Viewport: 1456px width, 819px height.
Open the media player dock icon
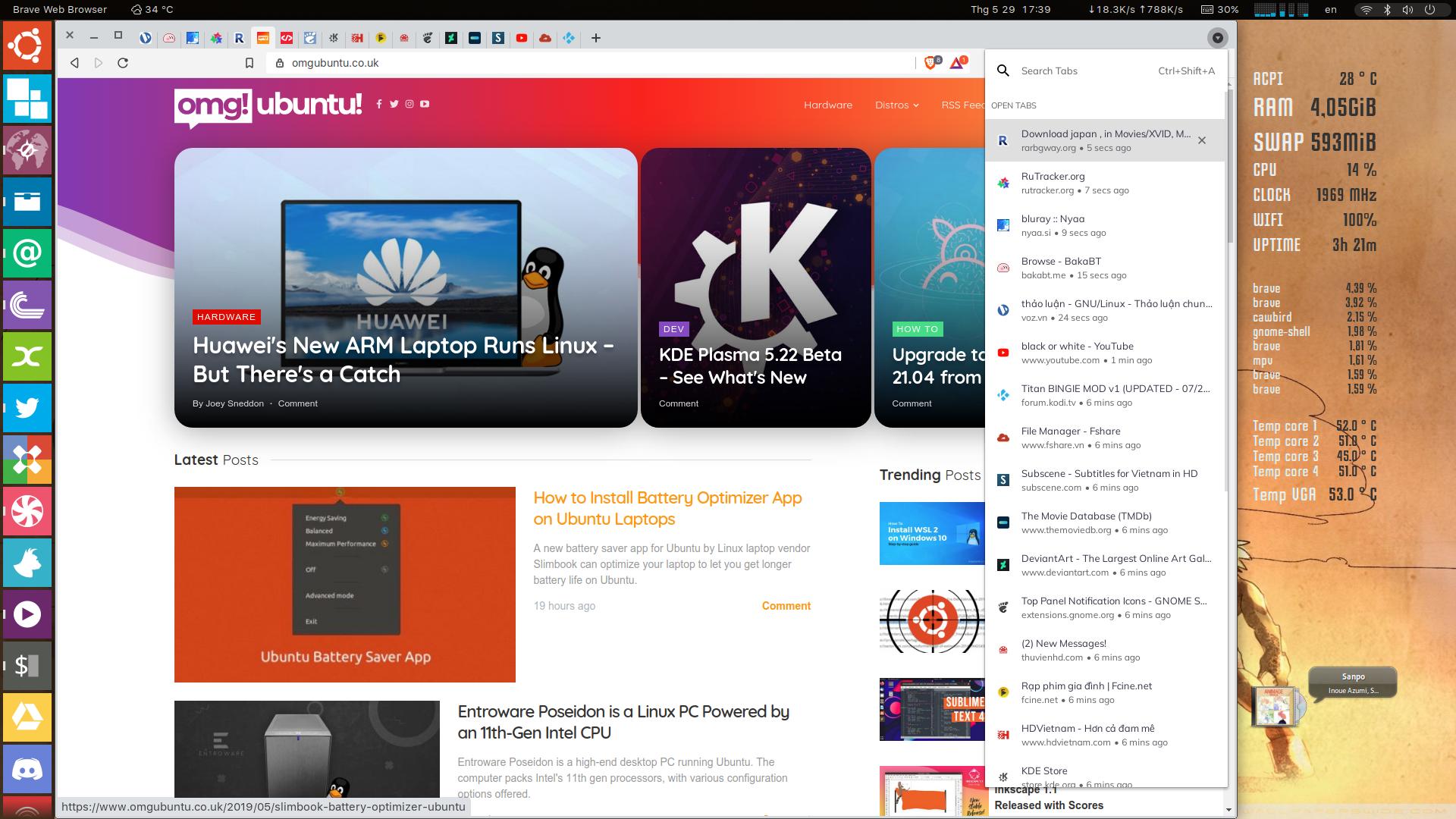tap(27, 614)
